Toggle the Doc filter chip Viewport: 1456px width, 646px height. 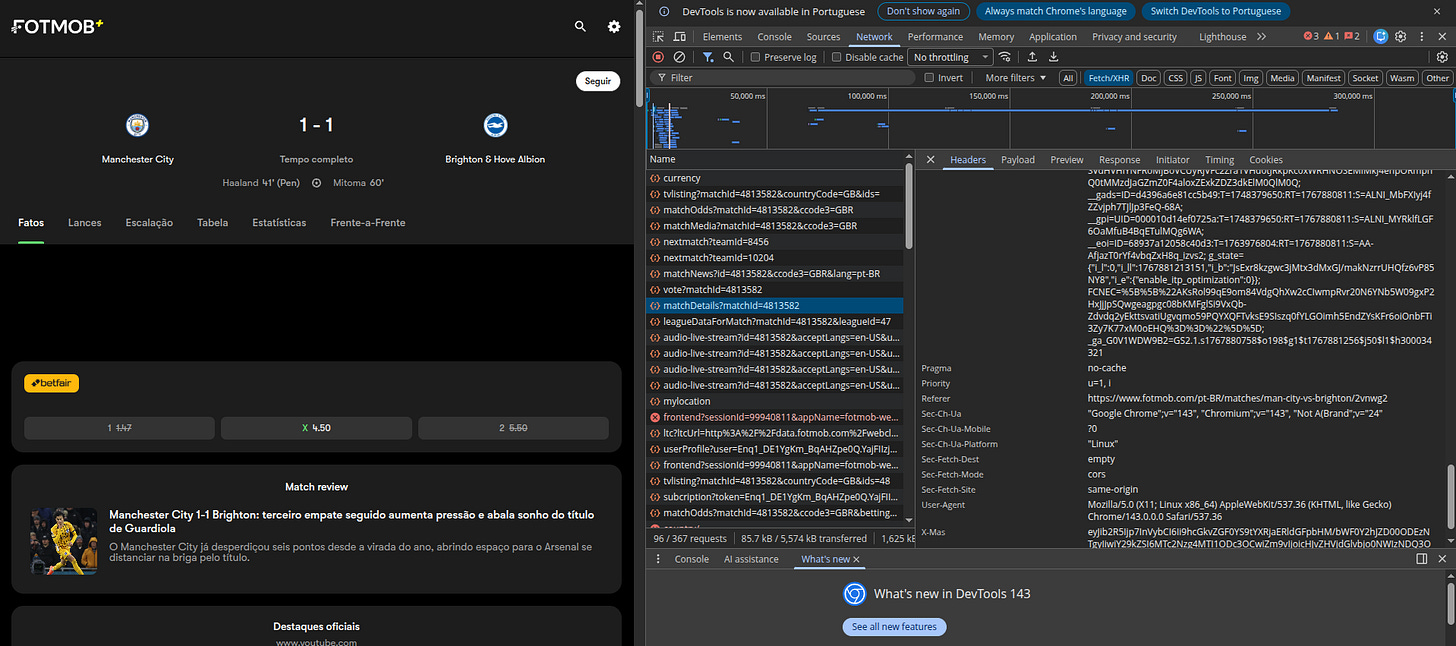pos(1149,77)
